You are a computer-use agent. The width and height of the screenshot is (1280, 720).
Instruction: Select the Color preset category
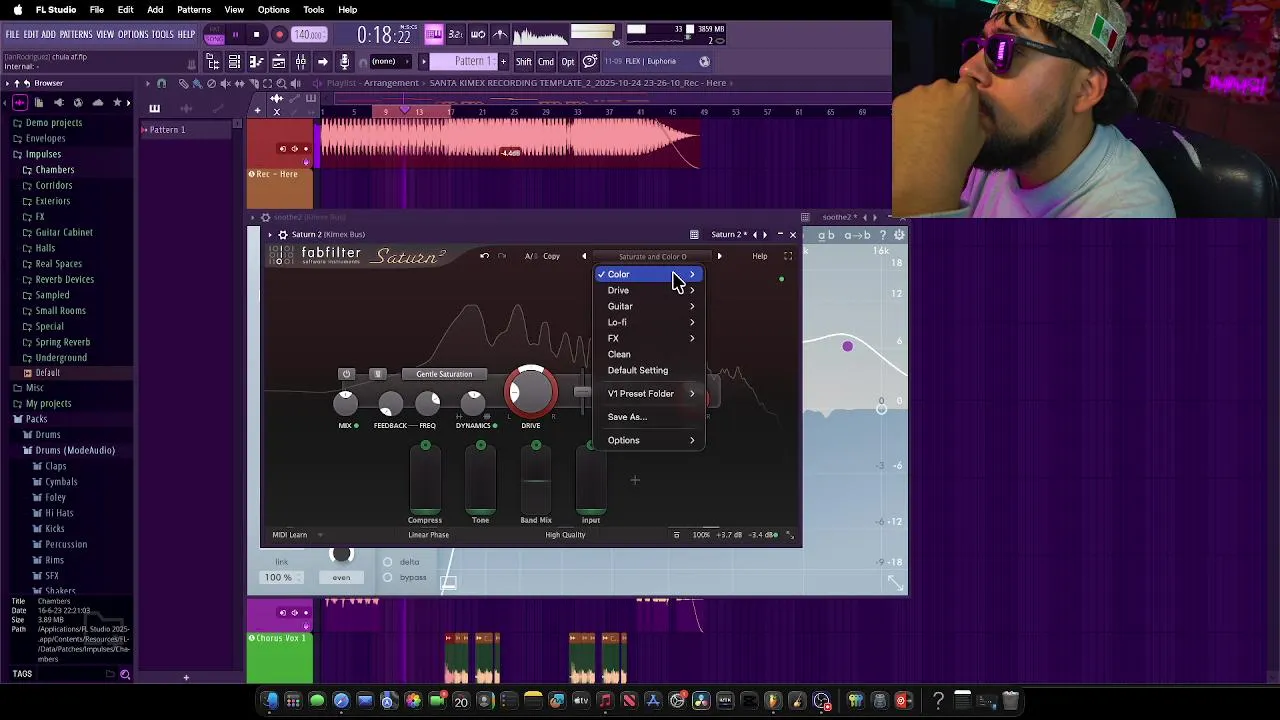(650, 274)
